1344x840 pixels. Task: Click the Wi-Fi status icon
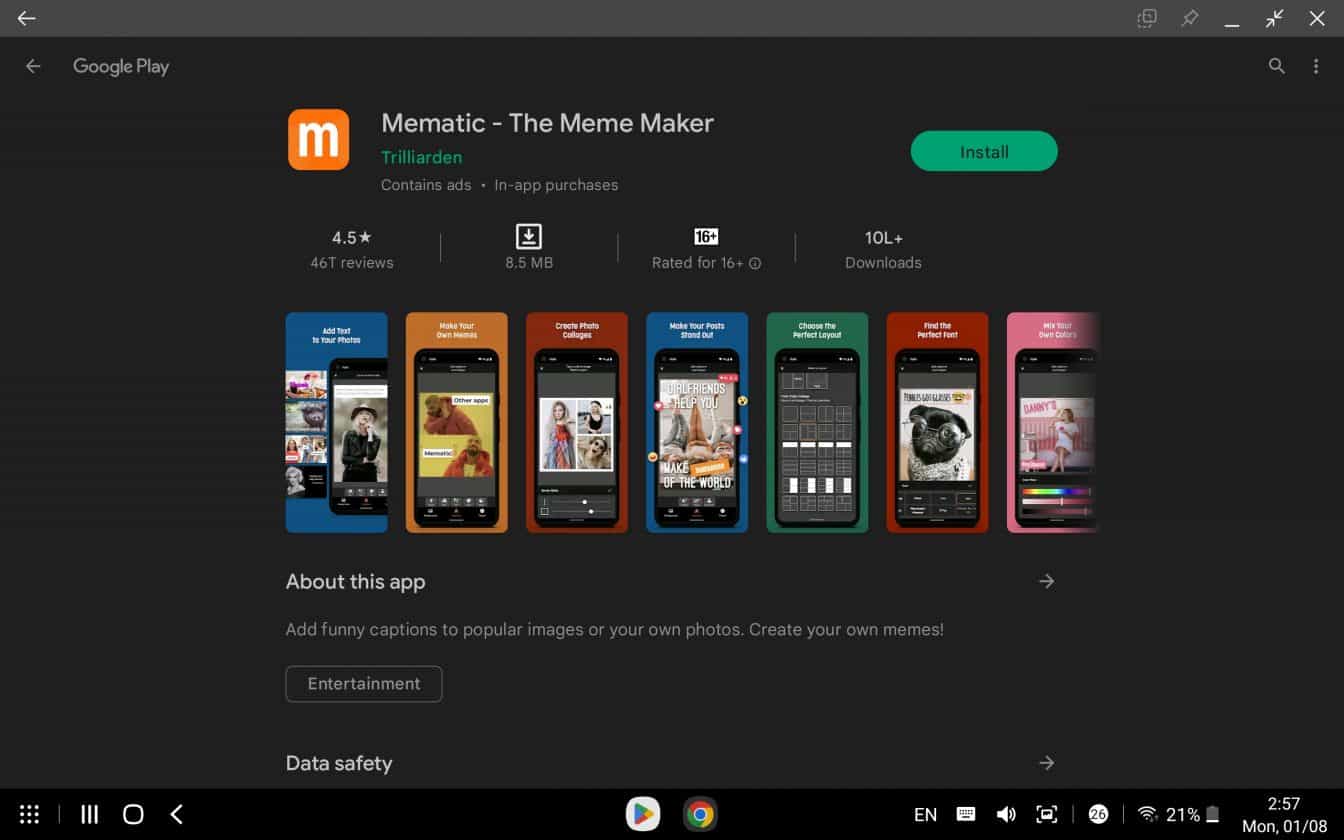[x=1148, y=814]
